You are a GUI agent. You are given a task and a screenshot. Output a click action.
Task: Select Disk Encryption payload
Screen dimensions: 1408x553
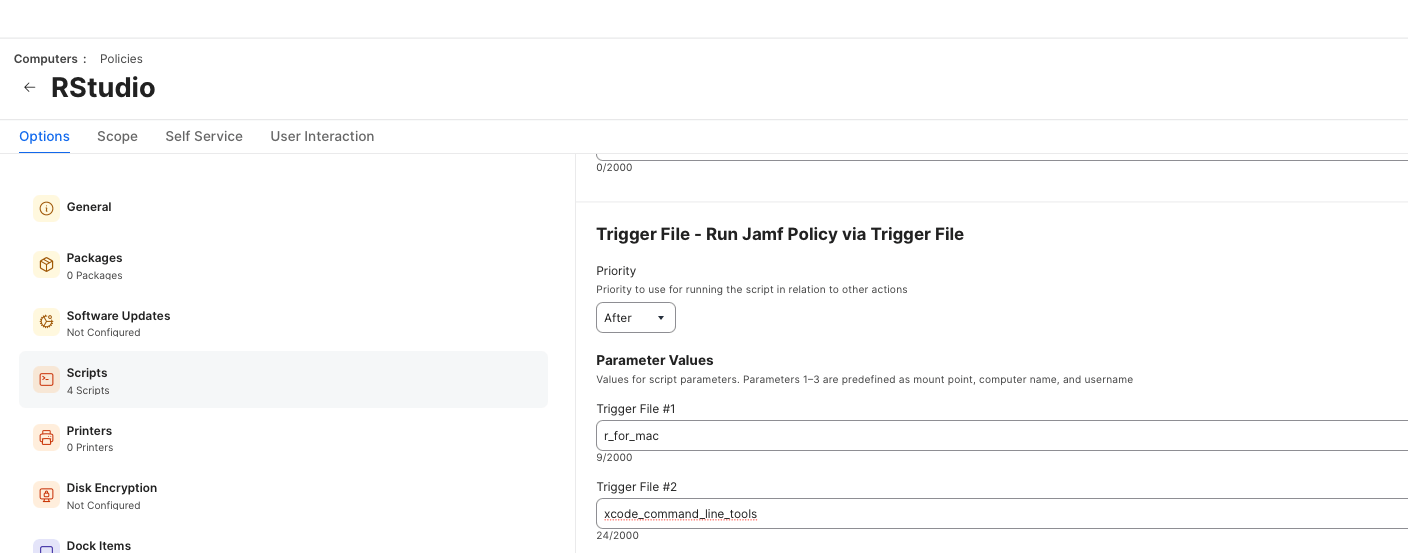point(283,495)
